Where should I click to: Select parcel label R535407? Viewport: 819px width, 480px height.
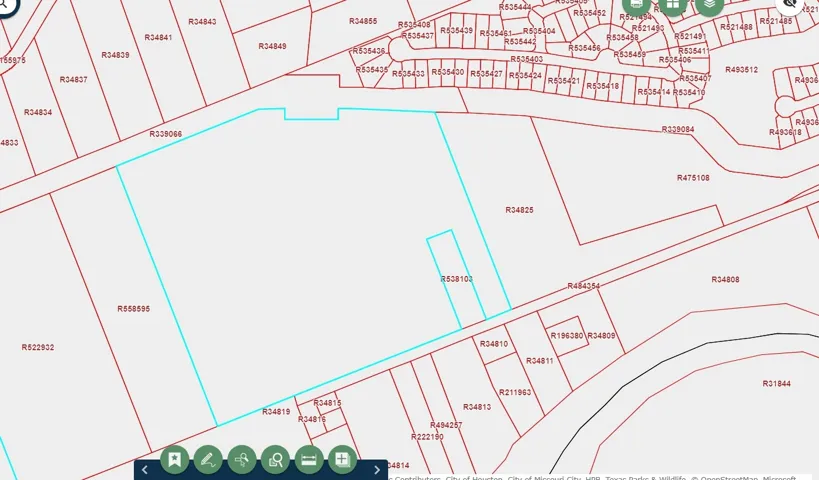695,78
